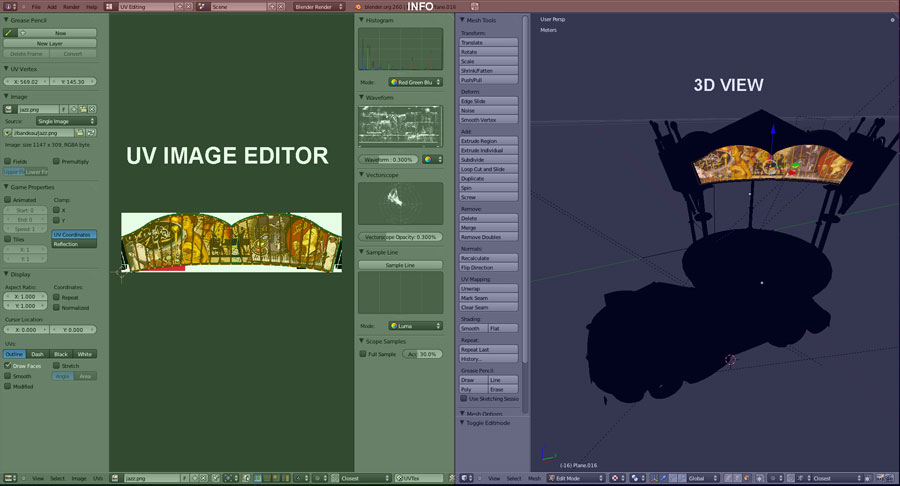Enable the Fields checkbox
The height and width of the screenshot is (486, 900).
click(8, 161)
